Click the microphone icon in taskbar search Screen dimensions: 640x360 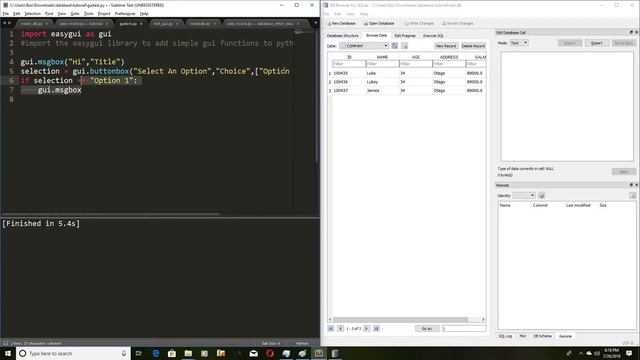pyautogui.click(x=124, y=353)
